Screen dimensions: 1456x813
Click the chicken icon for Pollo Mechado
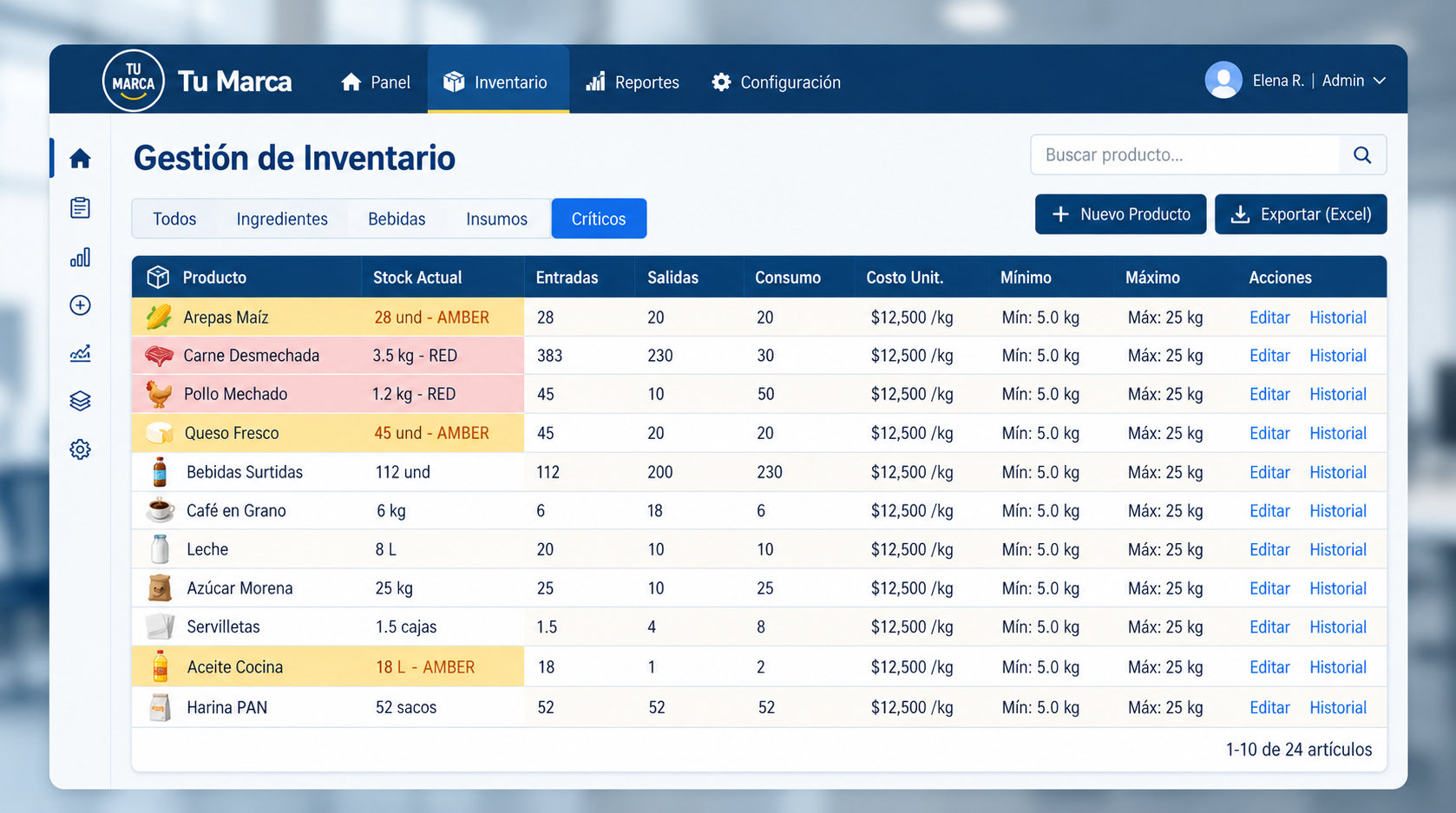(x=159, y=394)
